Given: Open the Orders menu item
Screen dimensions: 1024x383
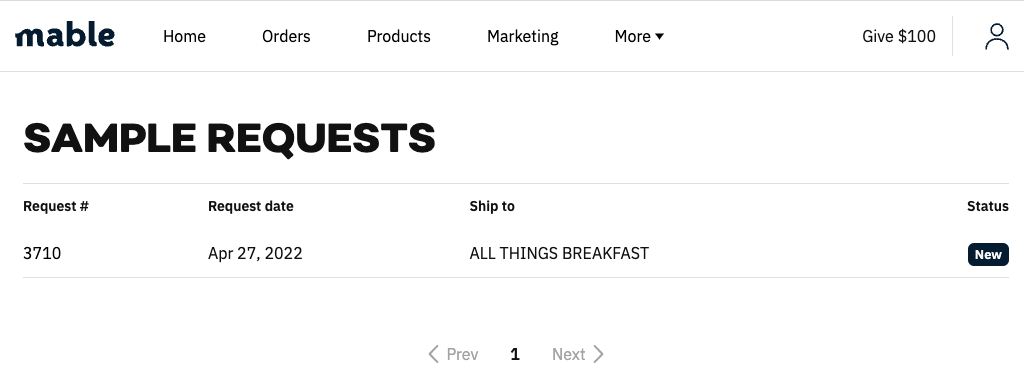Looking at the screenshot, I should pyautogui.click(x=286, y=37).
